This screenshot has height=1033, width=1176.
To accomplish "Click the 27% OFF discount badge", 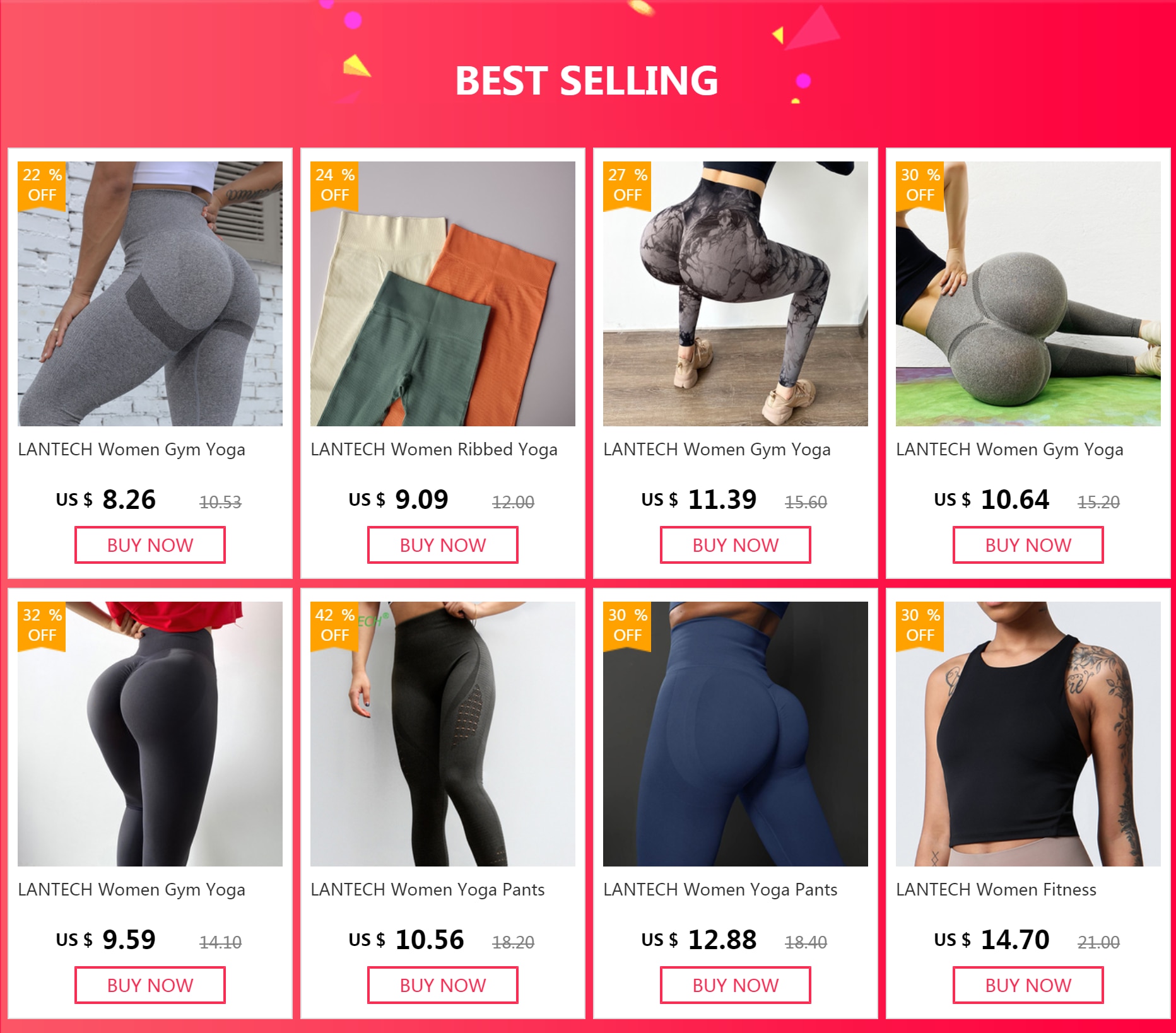I will (627, 185).
